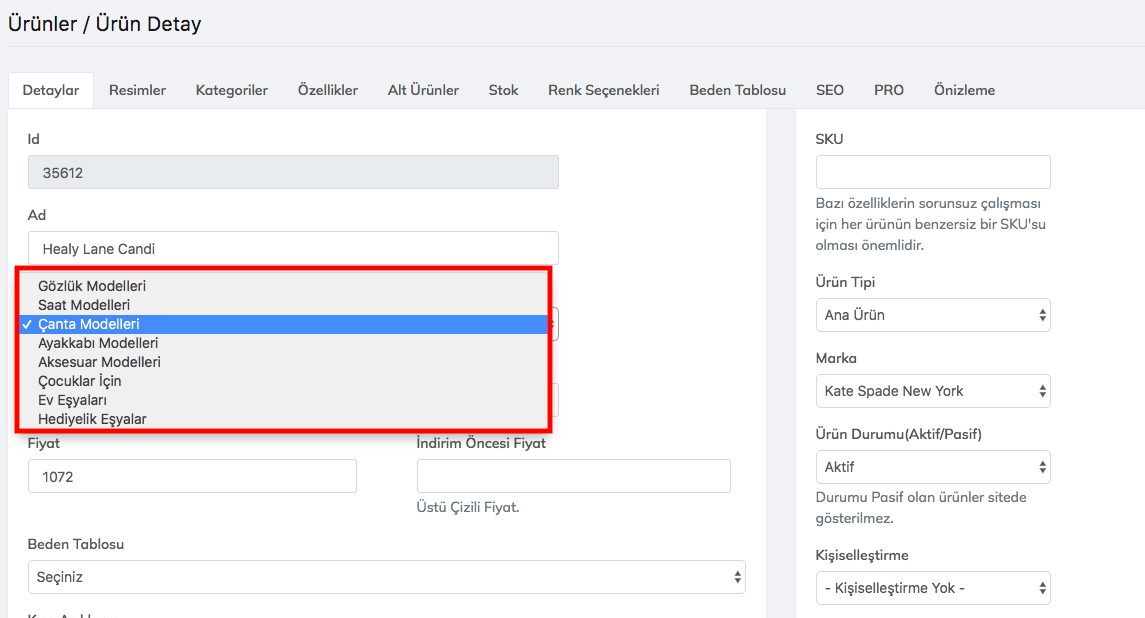This screenshot has width=1145, height=618.
Task: Pick Ayakkabı Modelleri from the dropdown list
Action: tap(98, 343)
